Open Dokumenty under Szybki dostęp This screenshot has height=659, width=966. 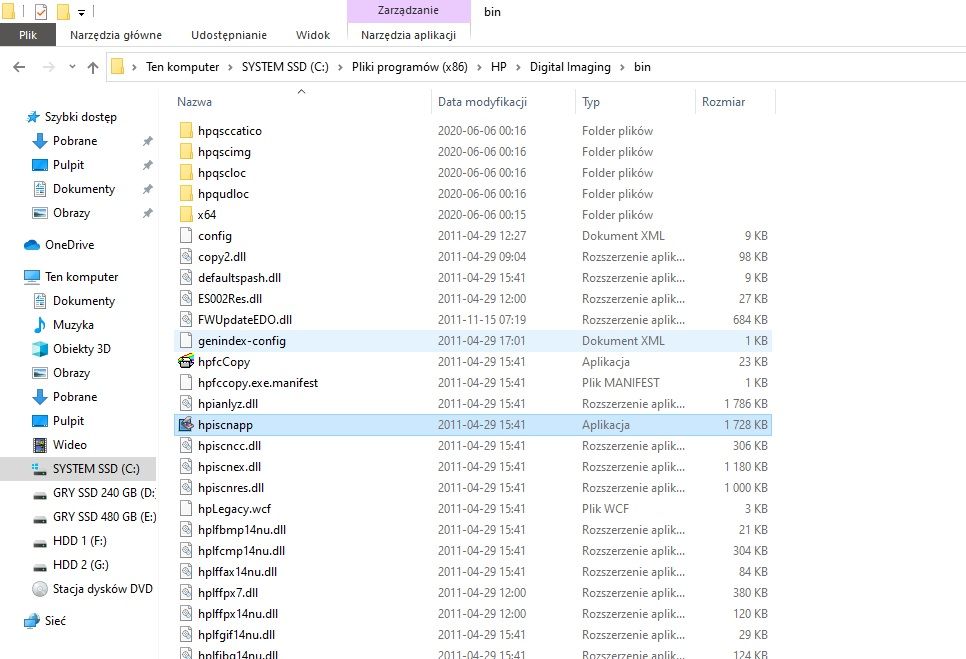click(x=84, y=189)
